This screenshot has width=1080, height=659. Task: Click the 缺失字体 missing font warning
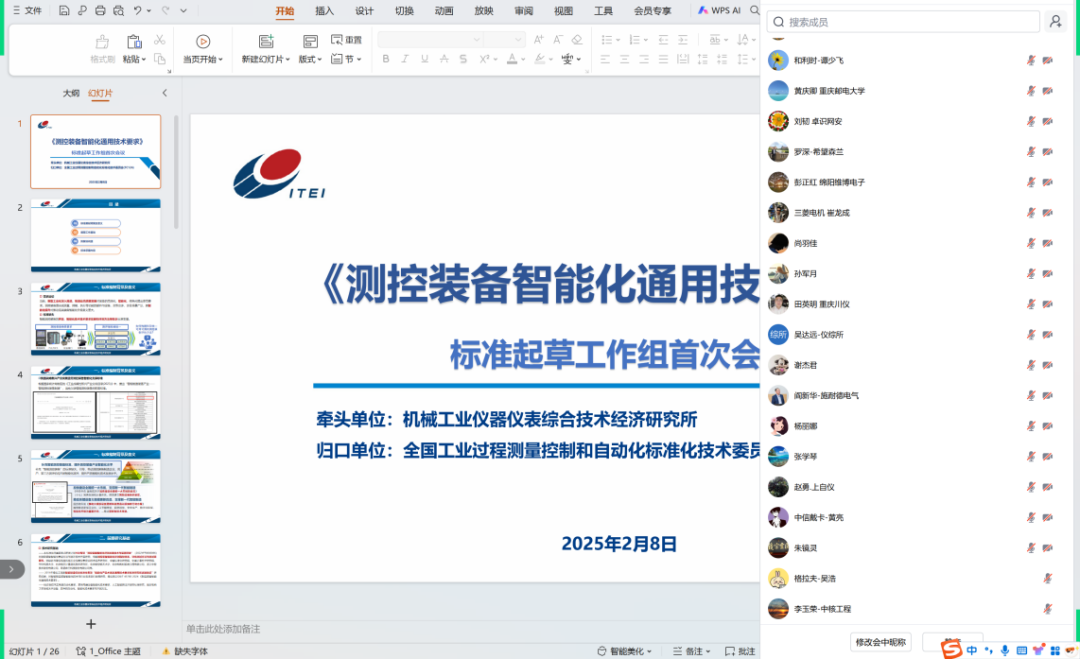pos(185,651)
